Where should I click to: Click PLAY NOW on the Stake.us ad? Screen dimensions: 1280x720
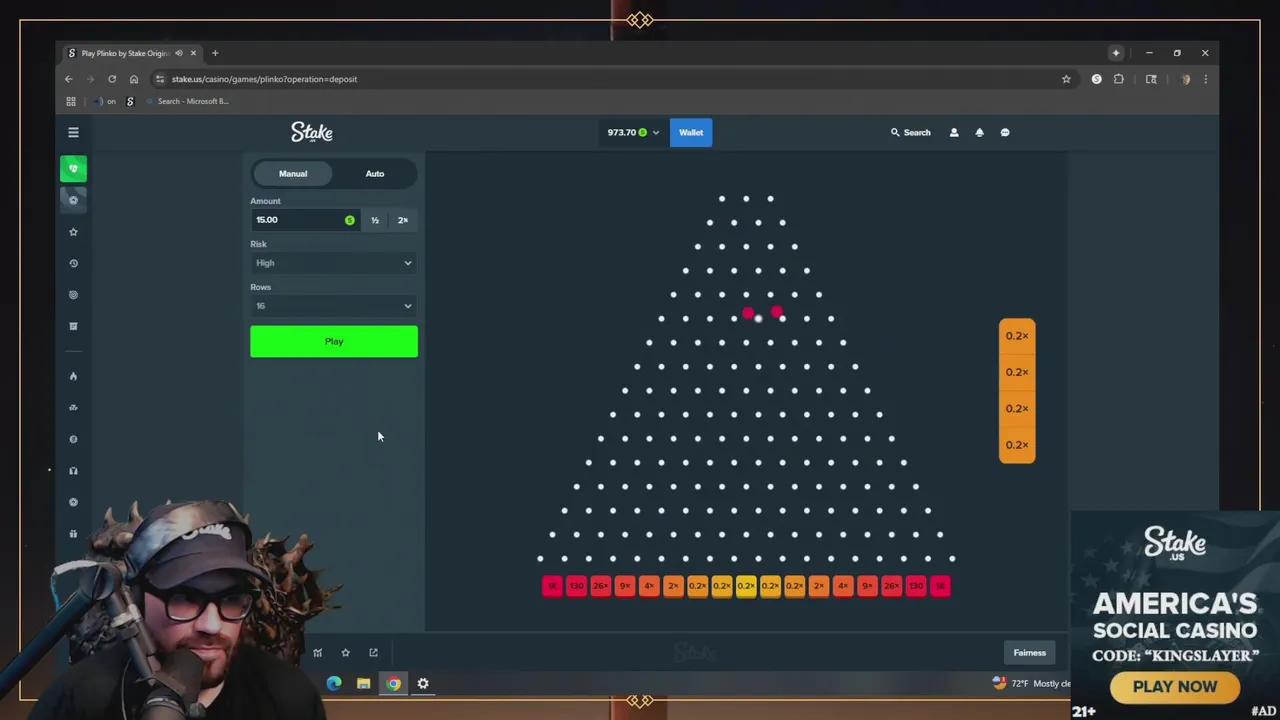pos(1175,687)
